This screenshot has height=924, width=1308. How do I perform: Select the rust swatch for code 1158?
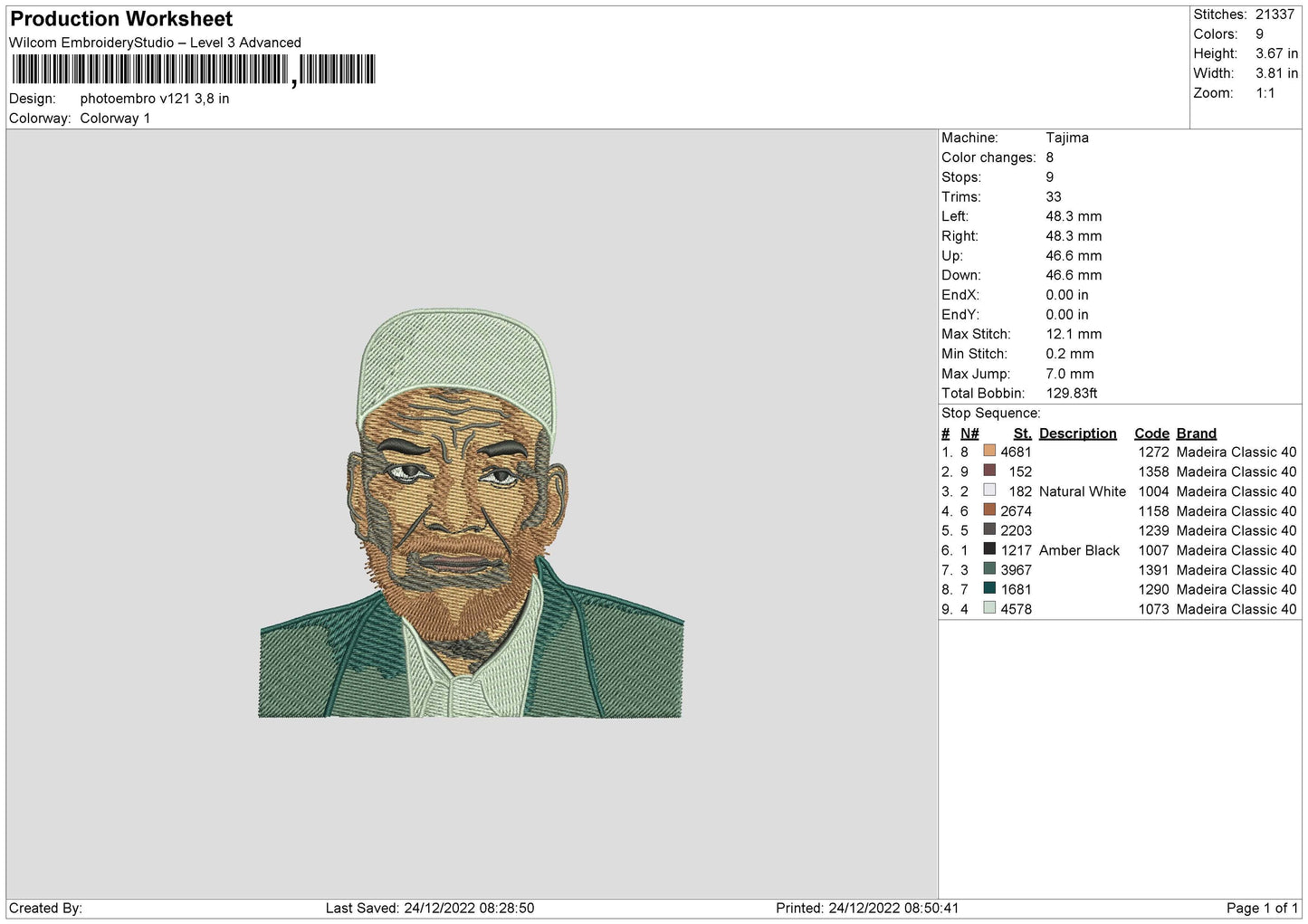(x=989, y=510)
